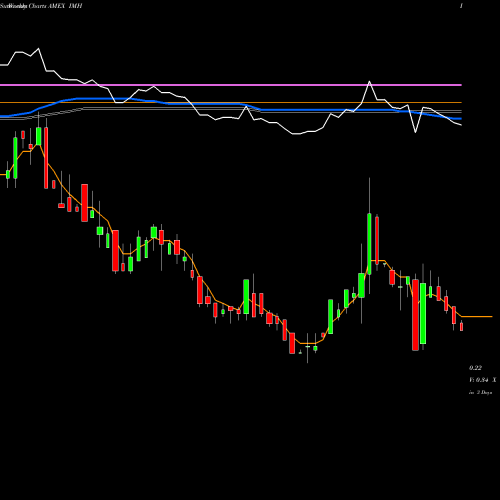500x500 pixels.
Task: Click the '0.22' price value
Action: [475, 368]
